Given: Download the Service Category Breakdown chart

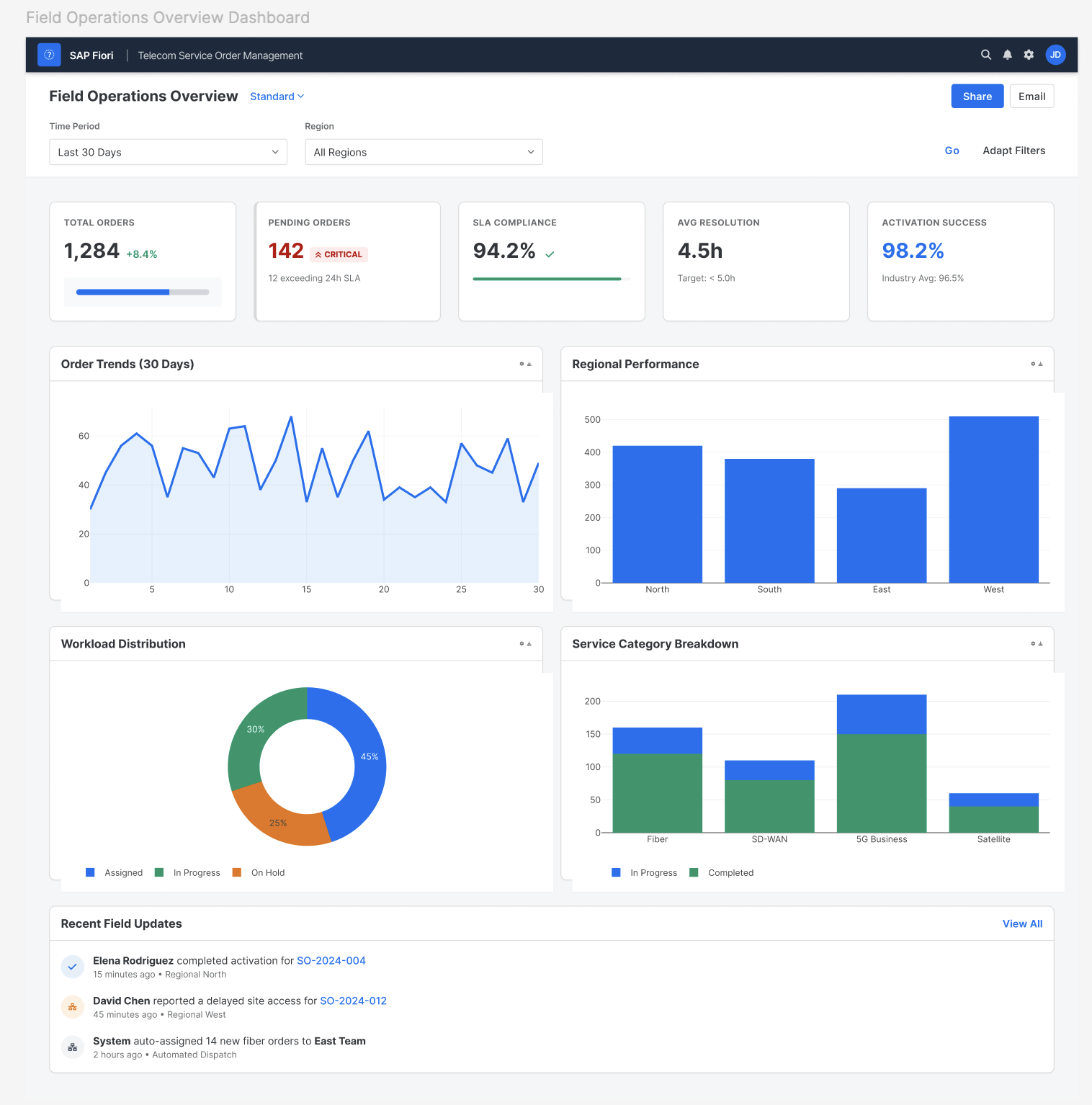Looking at the screenshot, I should click(x=1040, y=643).
